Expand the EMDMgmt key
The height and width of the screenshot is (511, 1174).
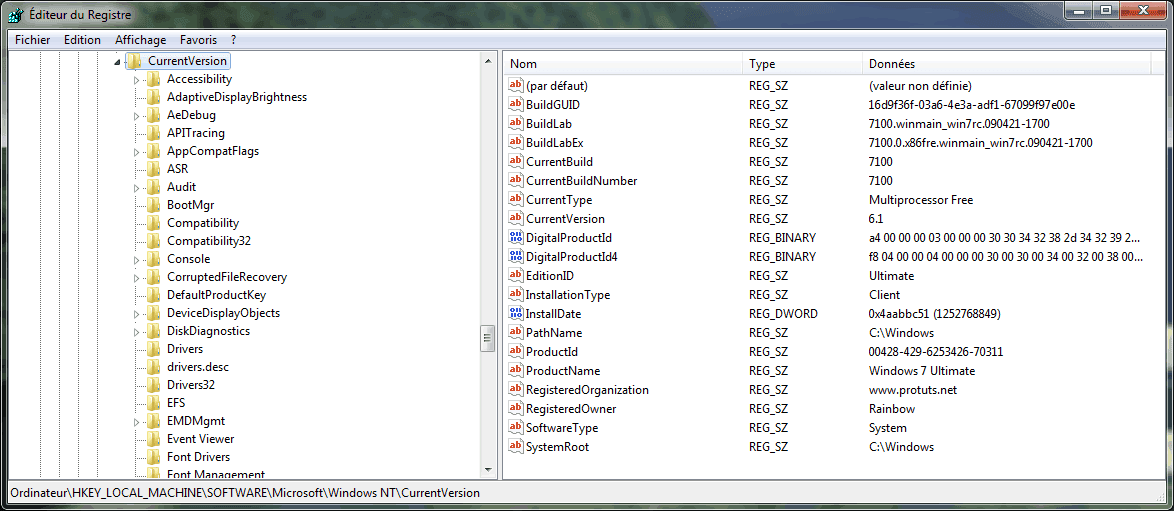(136, 421)
